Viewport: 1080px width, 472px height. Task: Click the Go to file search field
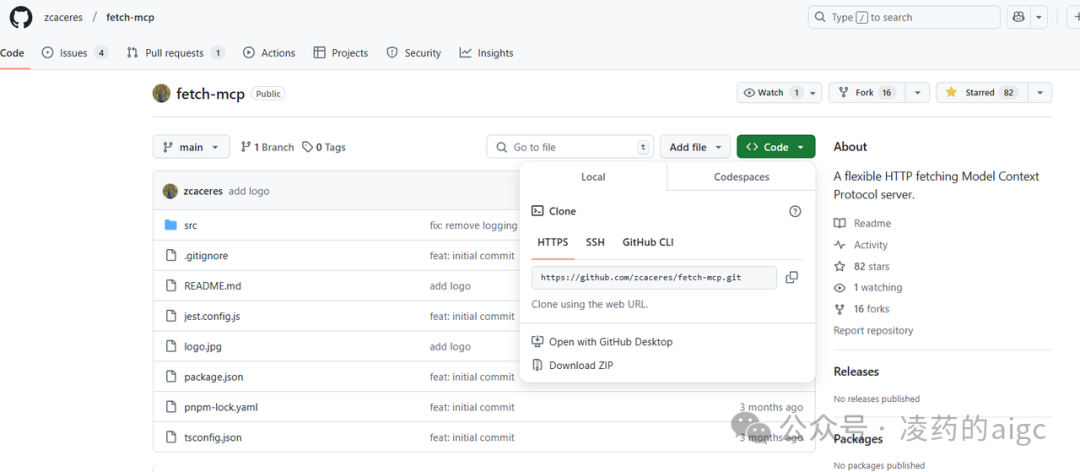point(570,147)
